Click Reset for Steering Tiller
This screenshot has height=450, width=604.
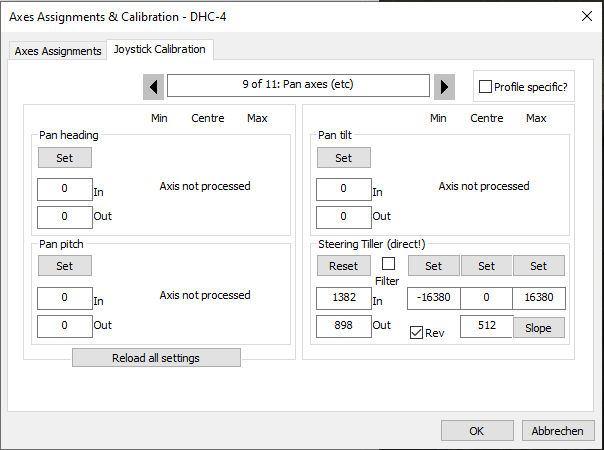[x=343, y=266]
